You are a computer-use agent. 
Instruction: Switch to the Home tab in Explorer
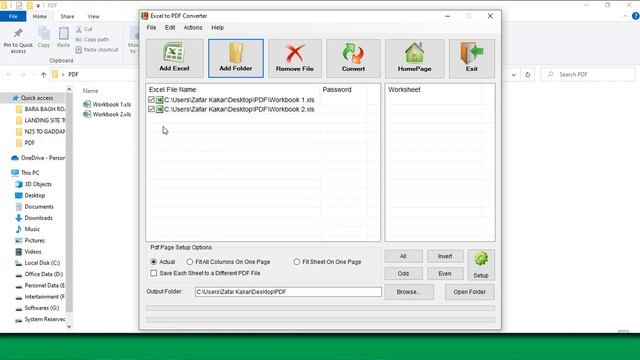tap(40, 16)
